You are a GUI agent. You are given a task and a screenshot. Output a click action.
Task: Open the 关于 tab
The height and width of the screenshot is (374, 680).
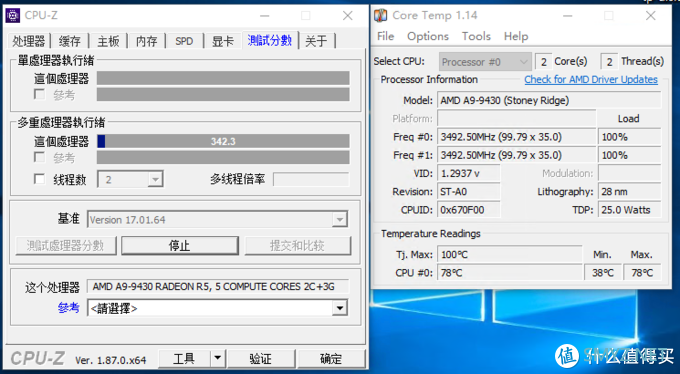(316, 41)
